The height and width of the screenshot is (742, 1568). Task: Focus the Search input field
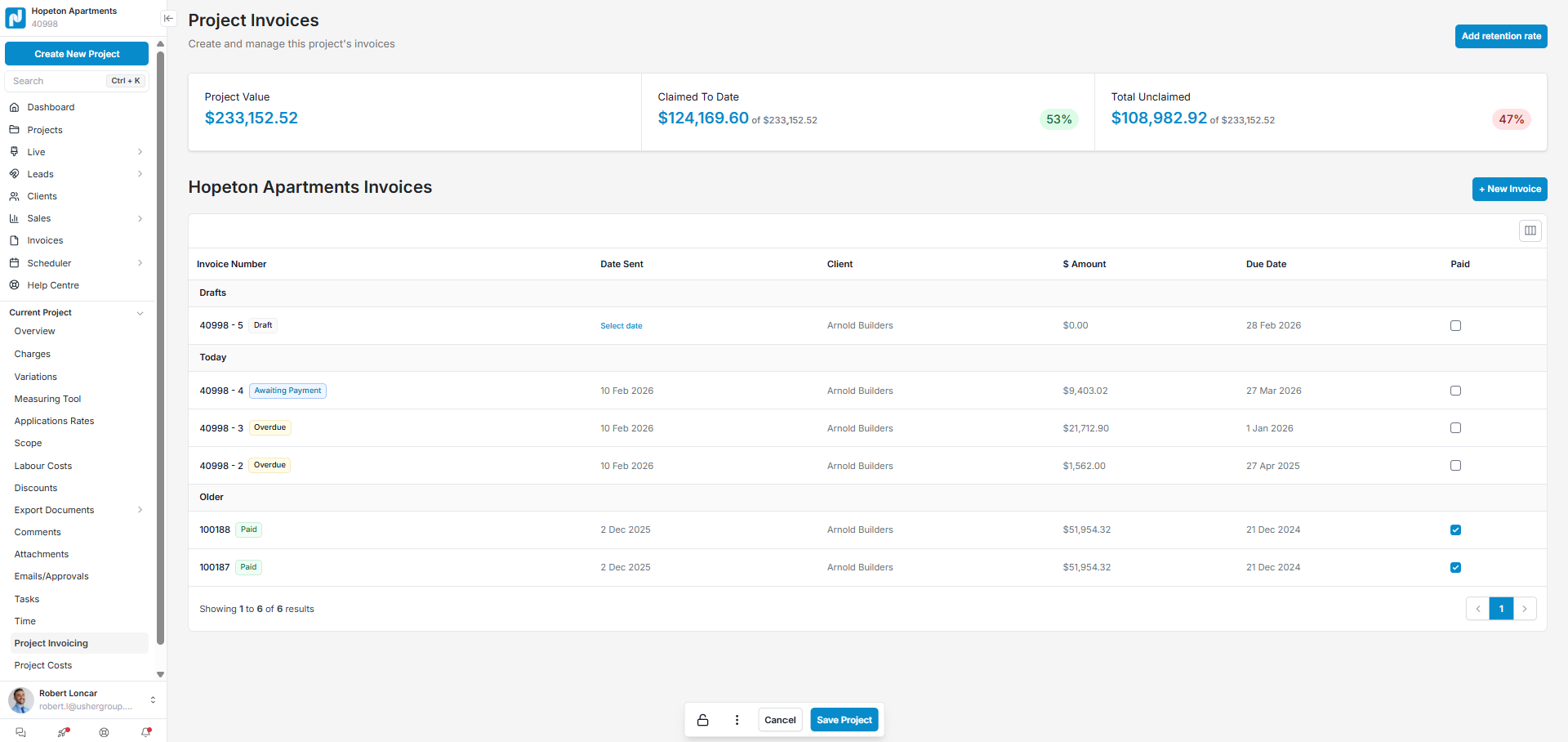tap(57, 81)
